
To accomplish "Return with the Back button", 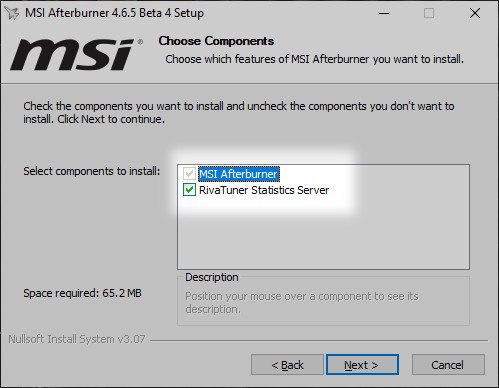I will (287, 365).
